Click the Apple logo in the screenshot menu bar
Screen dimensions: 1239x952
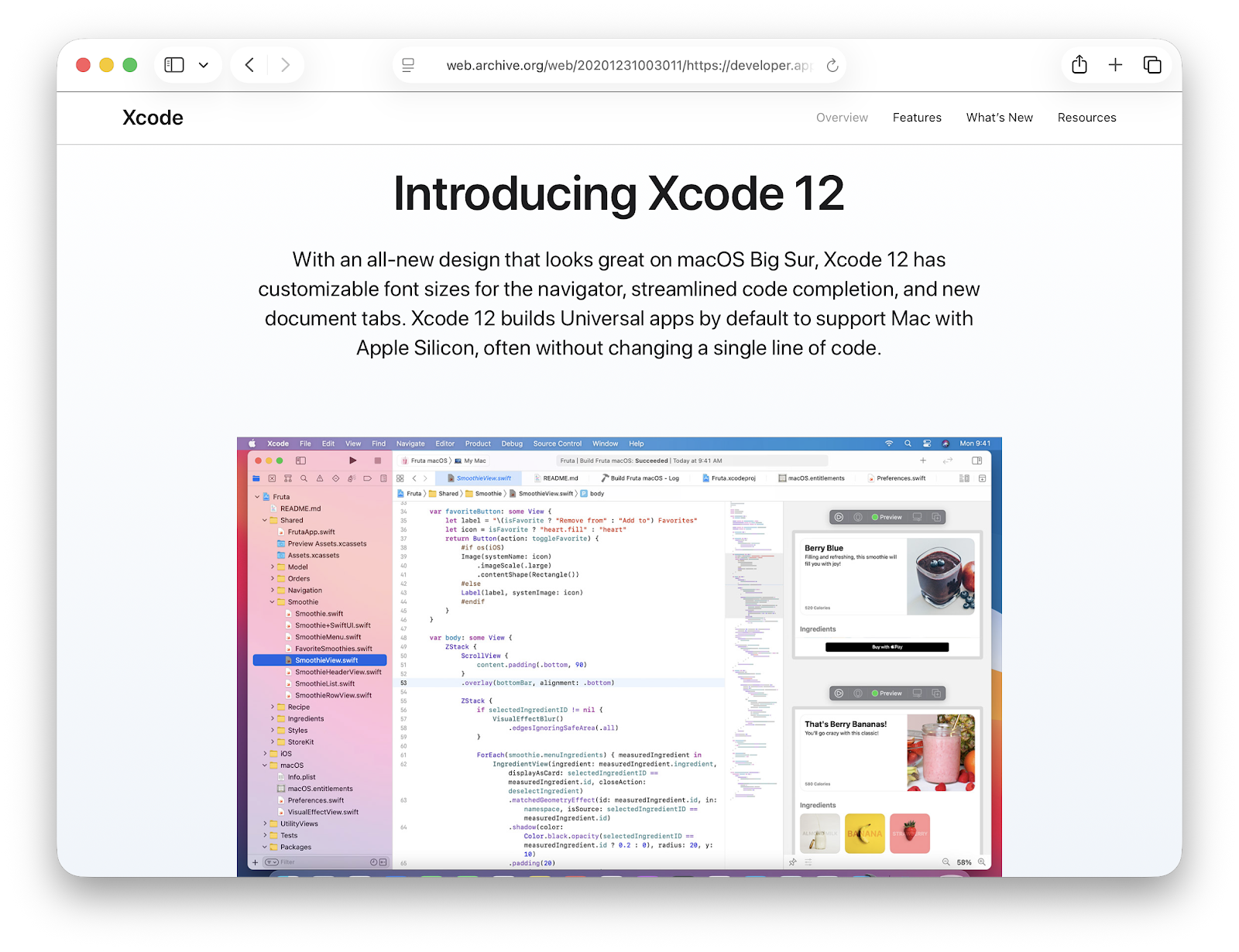(252, 443)
